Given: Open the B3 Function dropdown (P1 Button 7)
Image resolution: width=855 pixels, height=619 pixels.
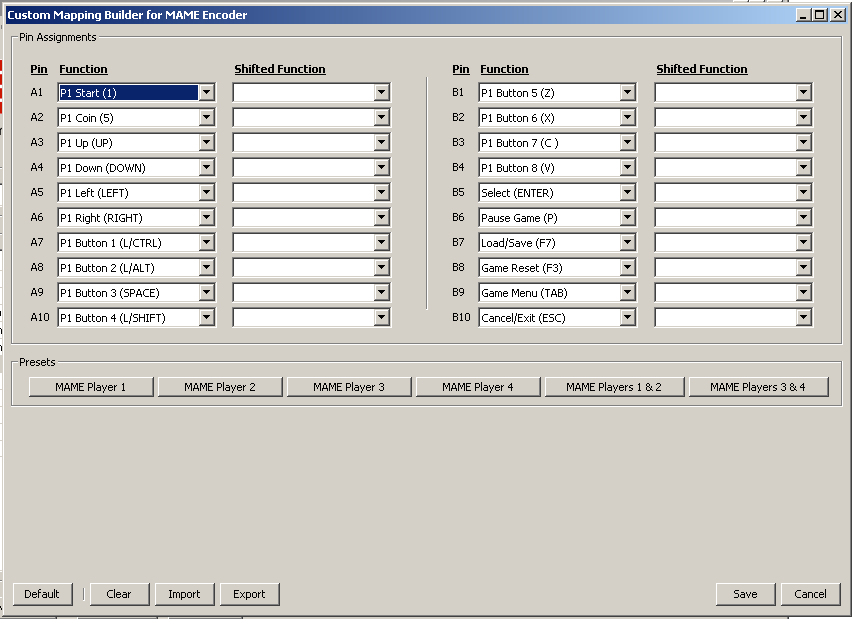Looking at the screenshot, I should 627,143.
